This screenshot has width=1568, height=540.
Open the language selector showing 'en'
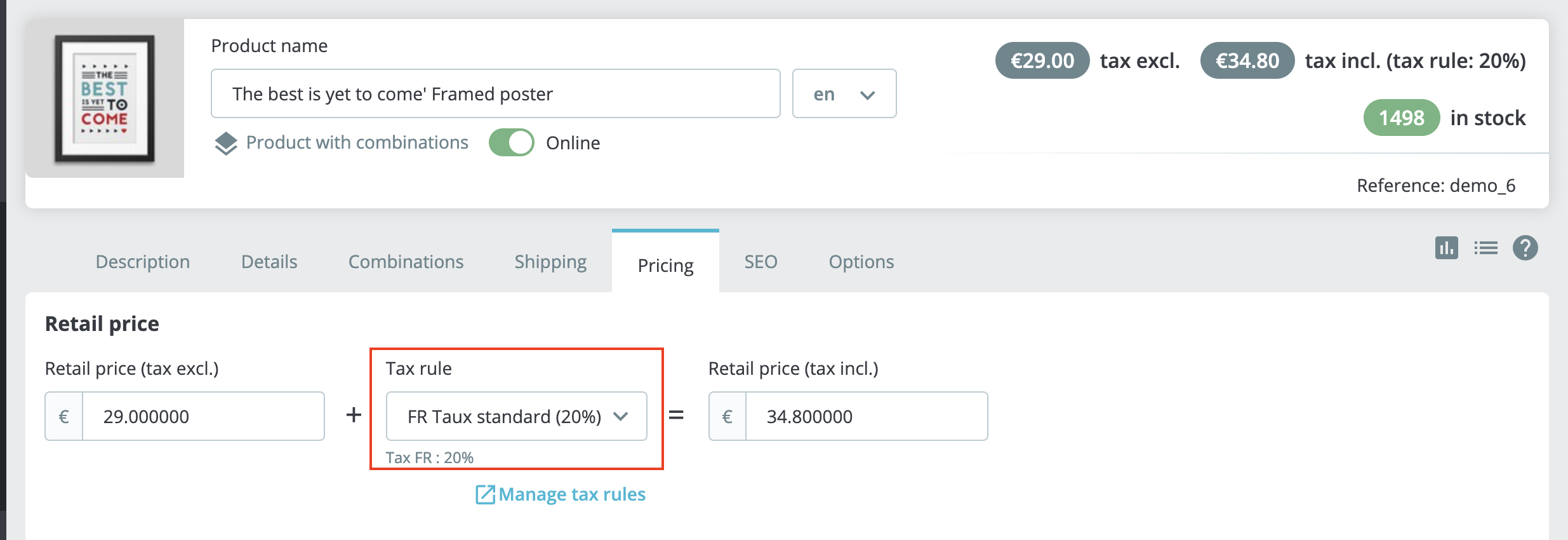click(844, 93)
